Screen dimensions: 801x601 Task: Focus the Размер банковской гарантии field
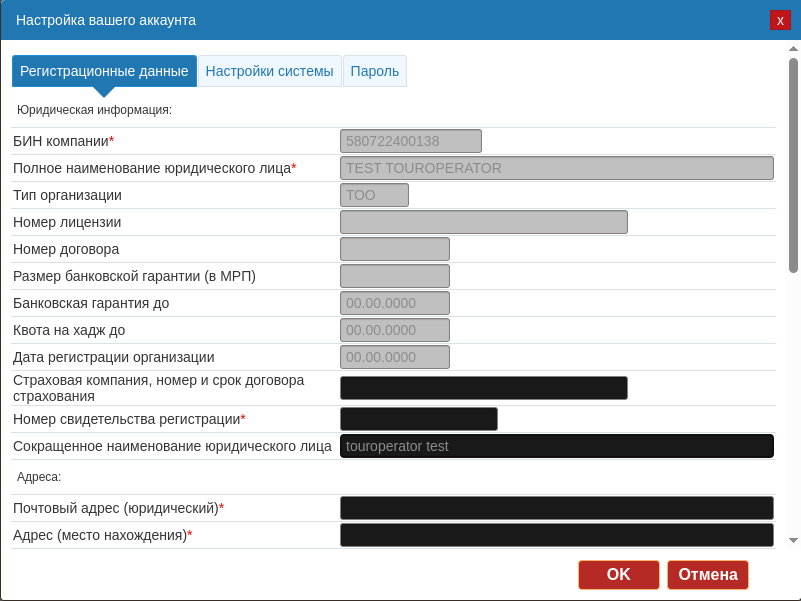pos(394,276)
